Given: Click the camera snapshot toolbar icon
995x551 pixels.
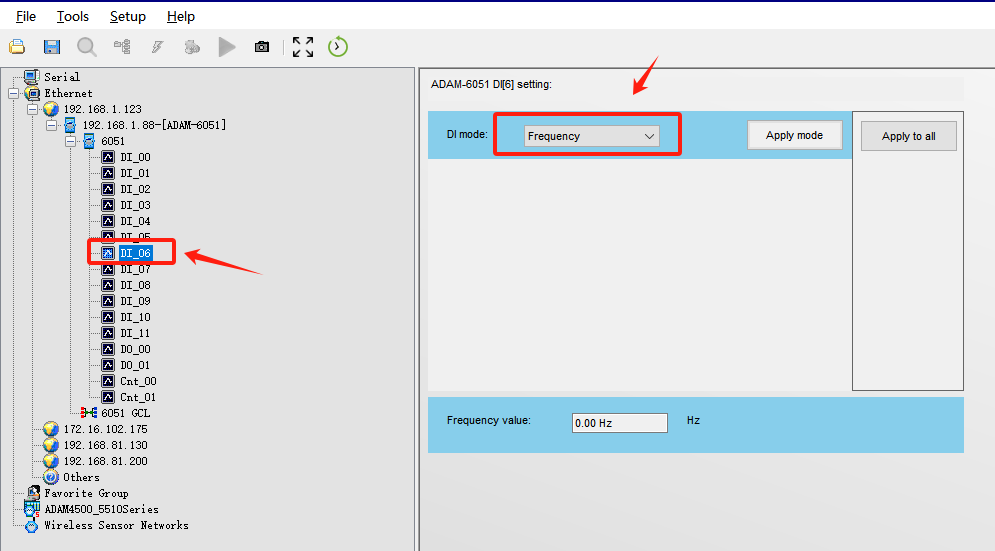Looking at the screenshot, I should tap(262, 47).
